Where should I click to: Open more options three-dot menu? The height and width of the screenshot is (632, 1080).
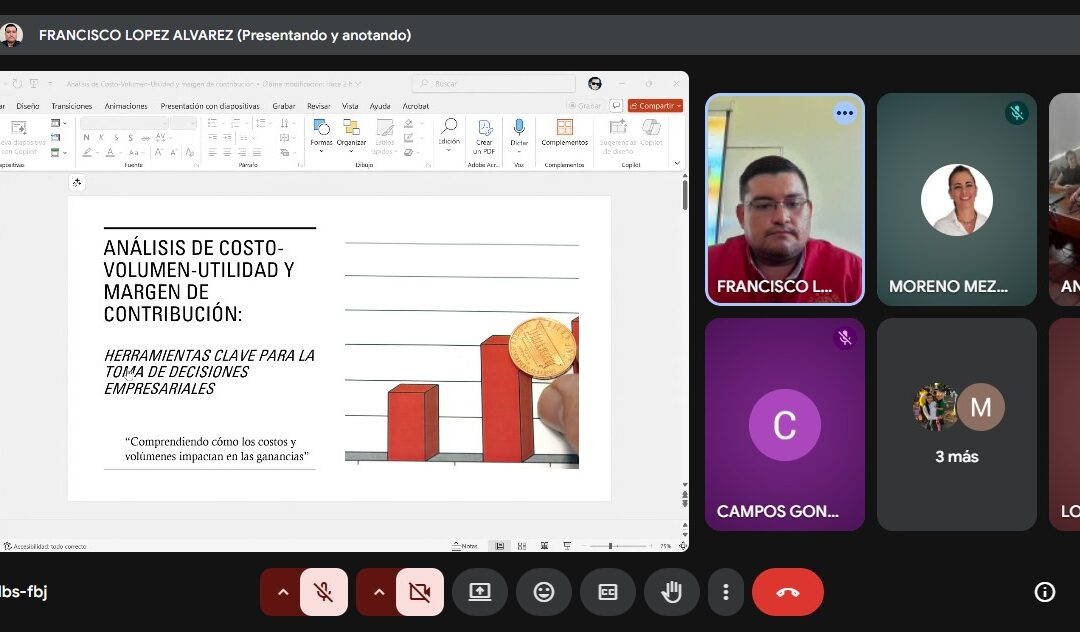coord(726,592)
